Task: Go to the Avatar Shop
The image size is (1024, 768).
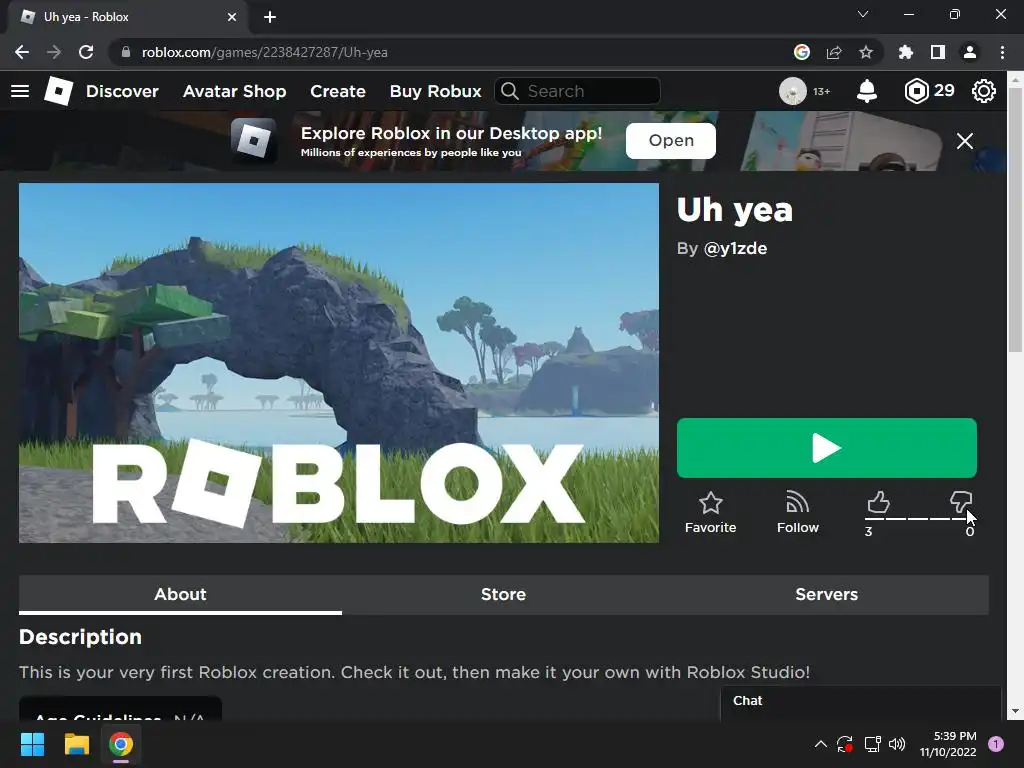Action: [x=234, y=91]
